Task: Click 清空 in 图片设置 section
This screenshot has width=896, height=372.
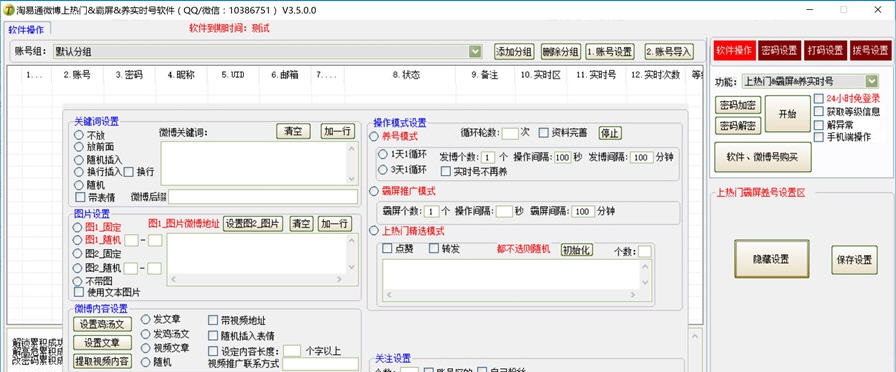Action: coord(302,223)
